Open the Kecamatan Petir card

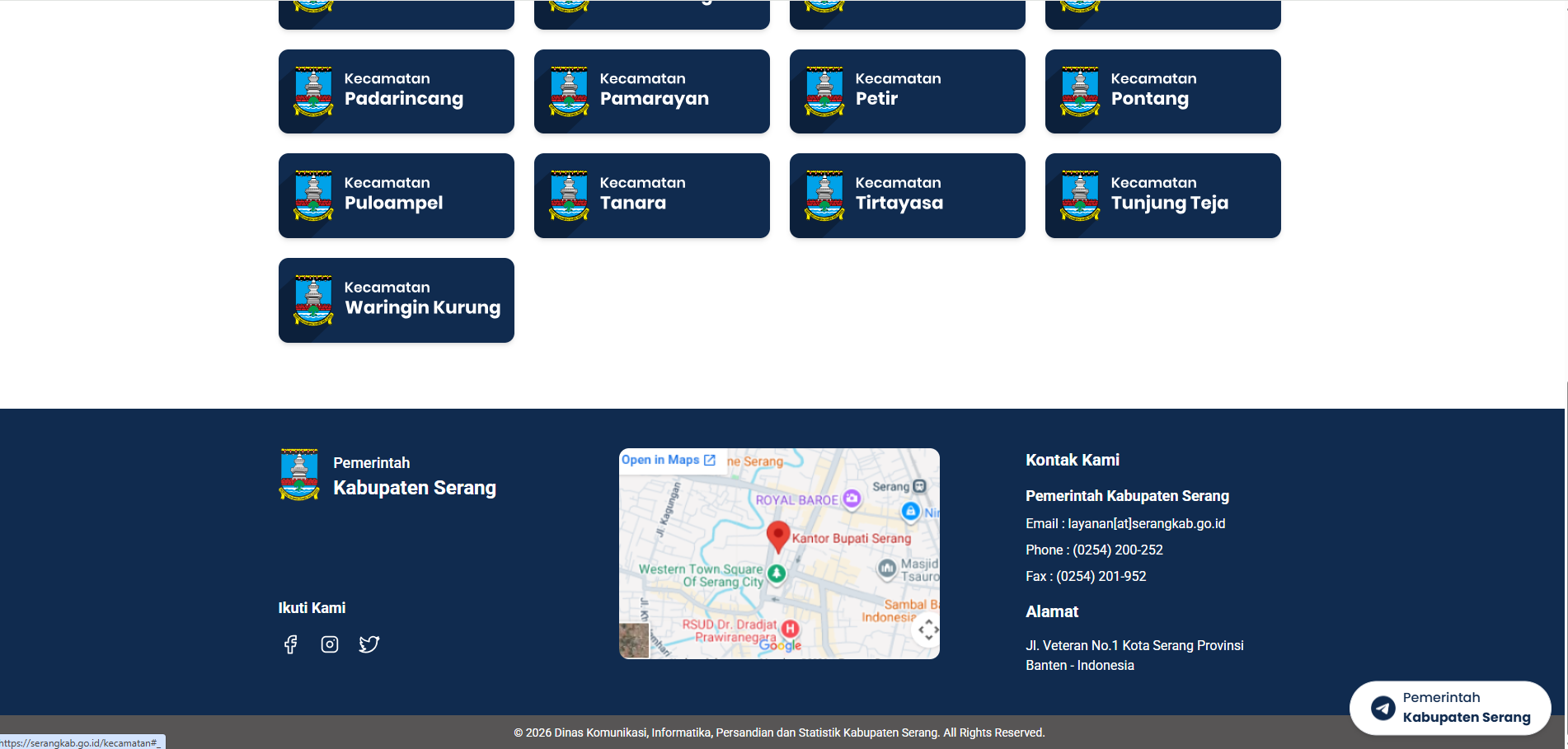point(908,91)
